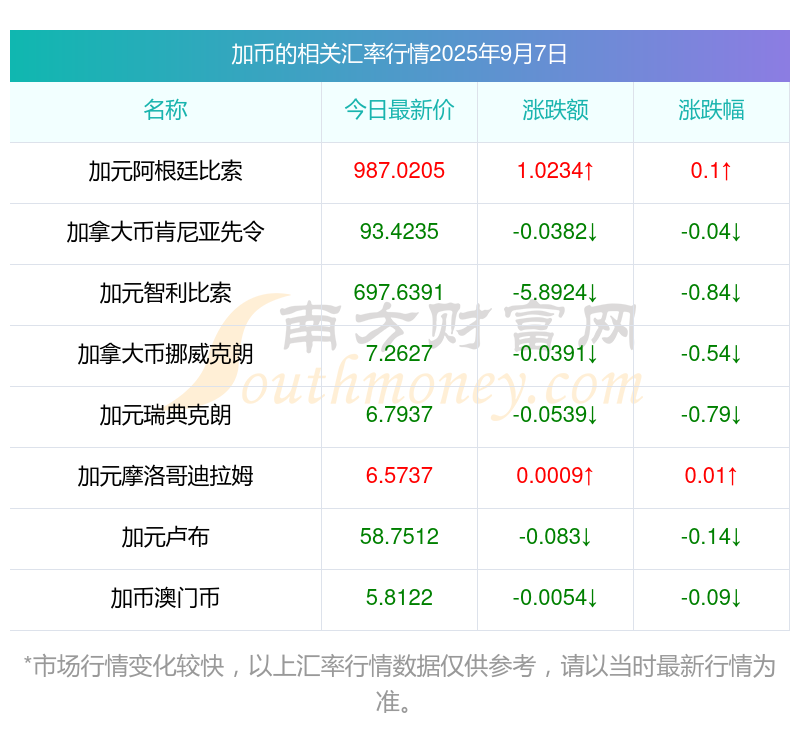This screenshot has width=800, height=733.
Task: Select the row name 加元阿根廷比索
Action: tap(165, 171)
